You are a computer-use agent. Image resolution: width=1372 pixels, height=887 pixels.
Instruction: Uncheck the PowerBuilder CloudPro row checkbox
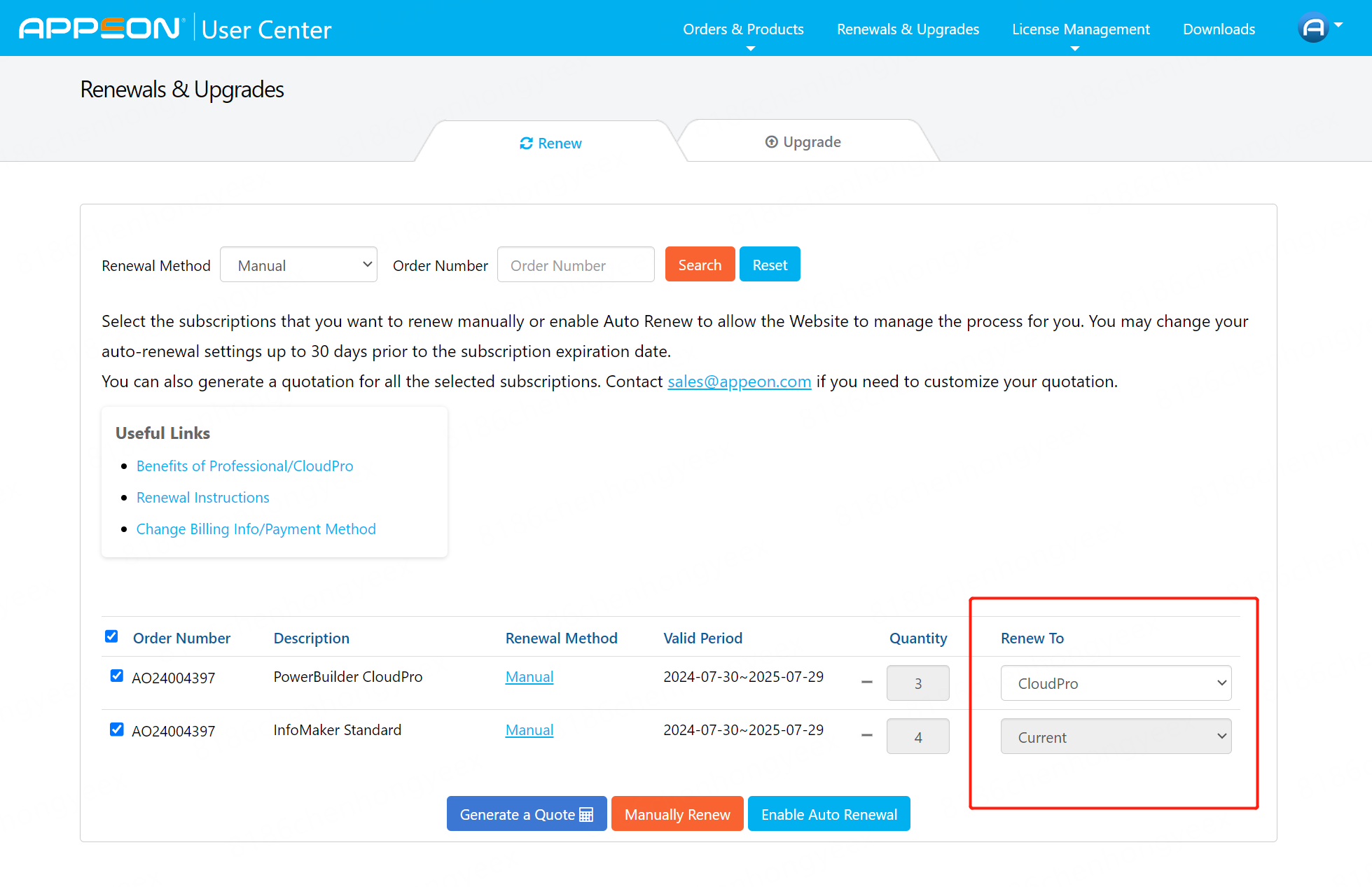click(117, 676)
